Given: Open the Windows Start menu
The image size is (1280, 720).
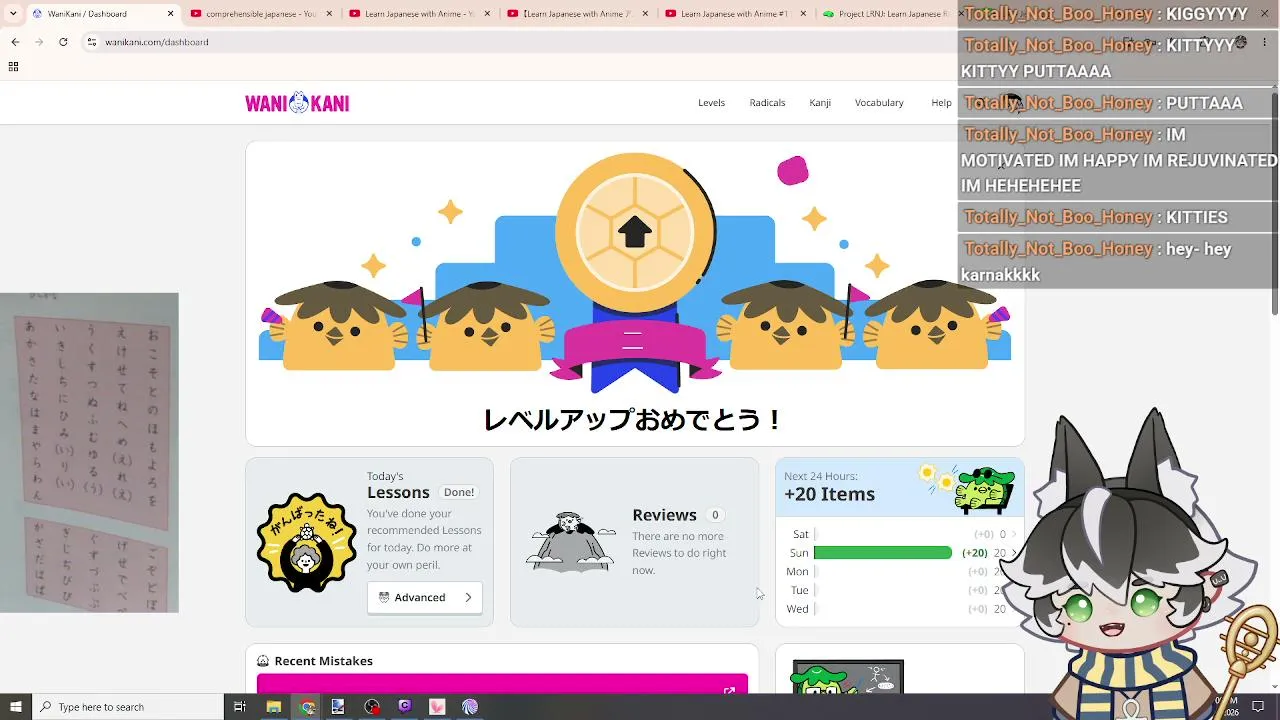Looking at the screenshot, I should tap(15, 707).
